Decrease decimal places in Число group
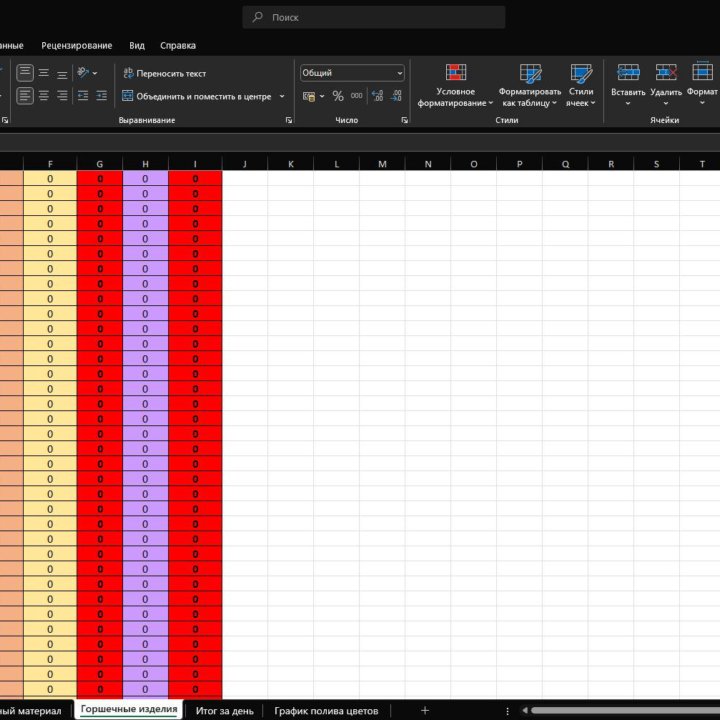The width and height of the screenshot is (720, 720). click(x=397, y=96)
